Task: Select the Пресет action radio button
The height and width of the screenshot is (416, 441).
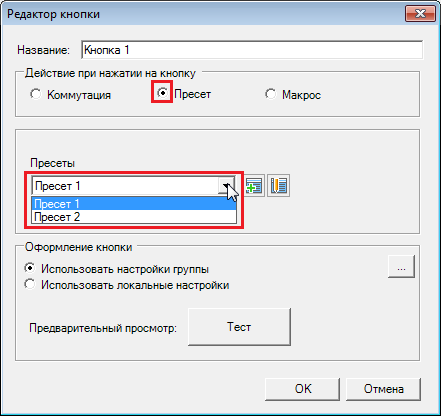Action: (x=162, y=92)
